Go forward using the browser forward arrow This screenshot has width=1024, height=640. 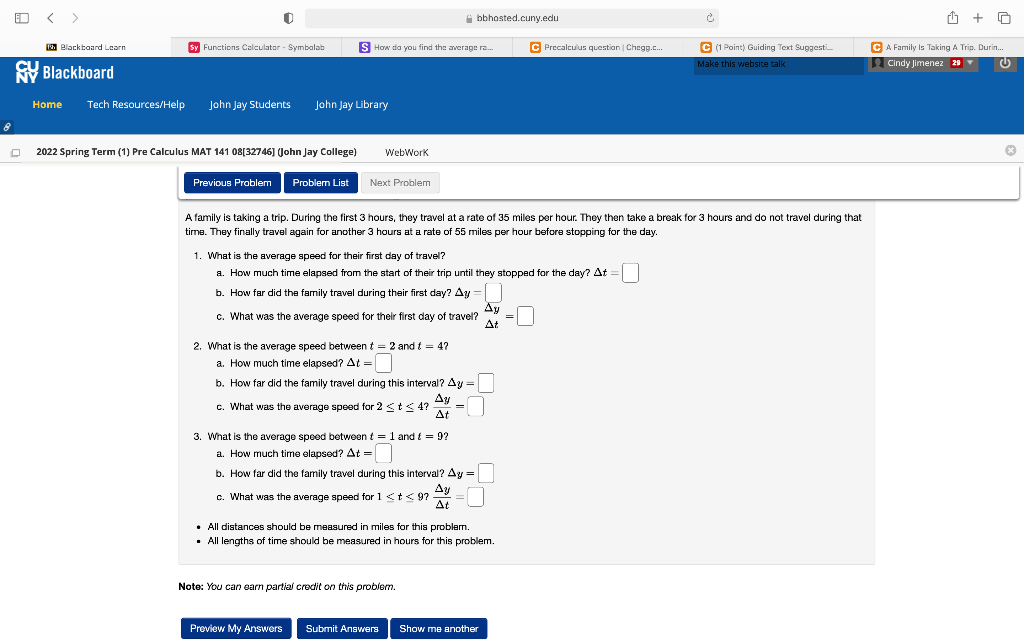[x=75, y=18]
